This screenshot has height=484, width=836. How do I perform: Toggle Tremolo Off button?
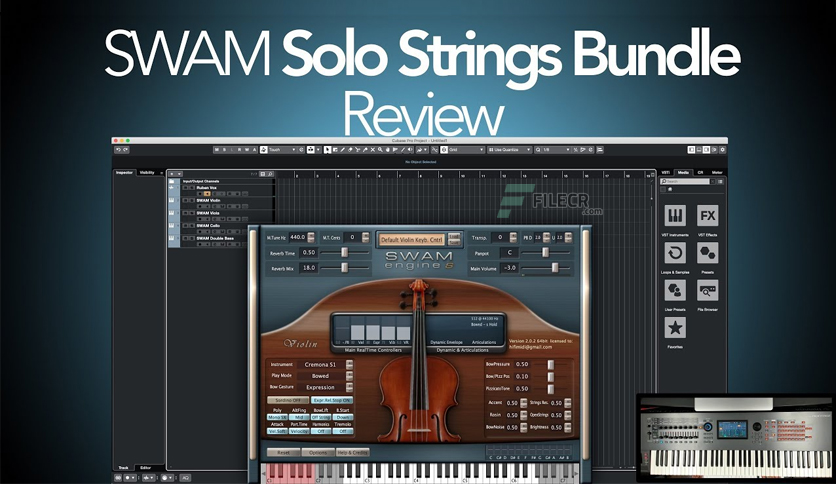pos(343,431)
